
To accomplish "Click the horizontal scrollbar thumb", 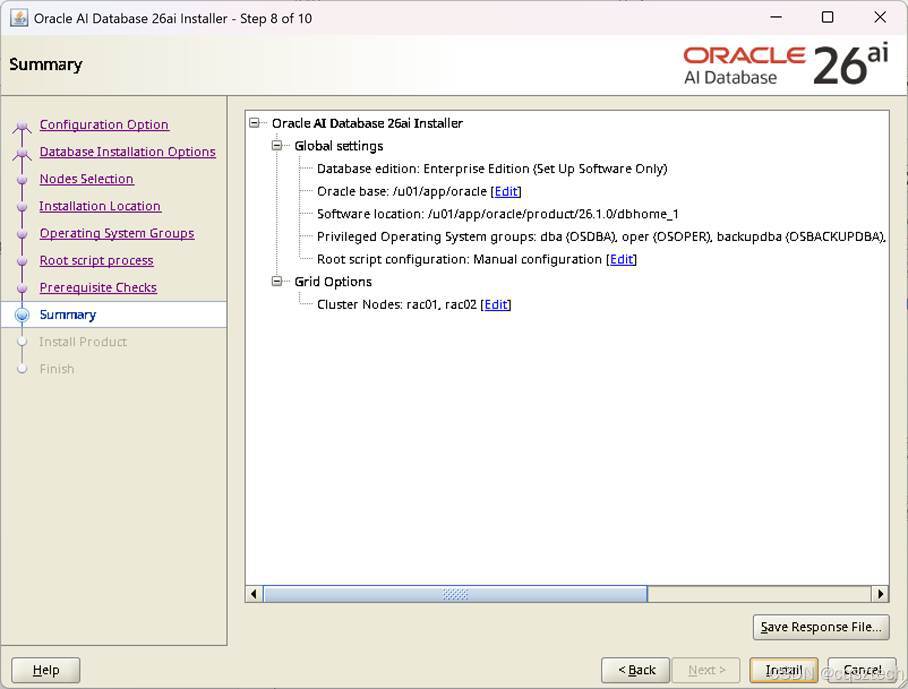I will [455, 593].
